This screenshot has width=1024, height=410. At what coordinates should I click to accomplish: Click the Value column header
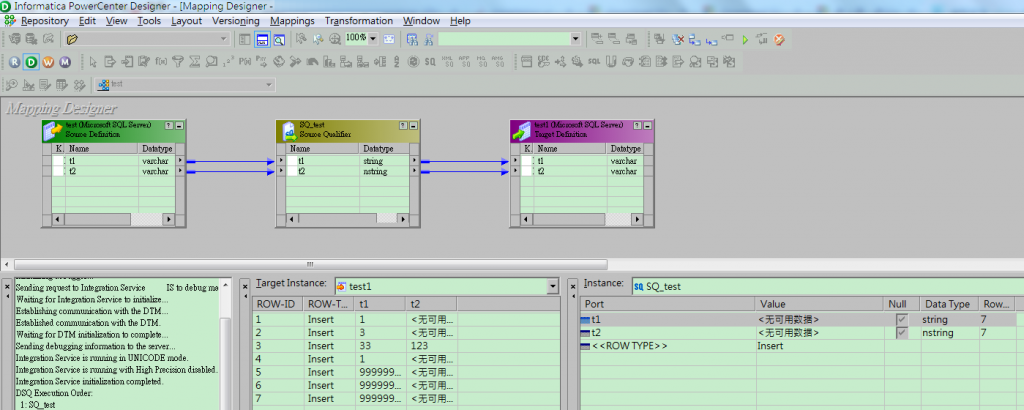pyautogui.click(x=820, y=304)
